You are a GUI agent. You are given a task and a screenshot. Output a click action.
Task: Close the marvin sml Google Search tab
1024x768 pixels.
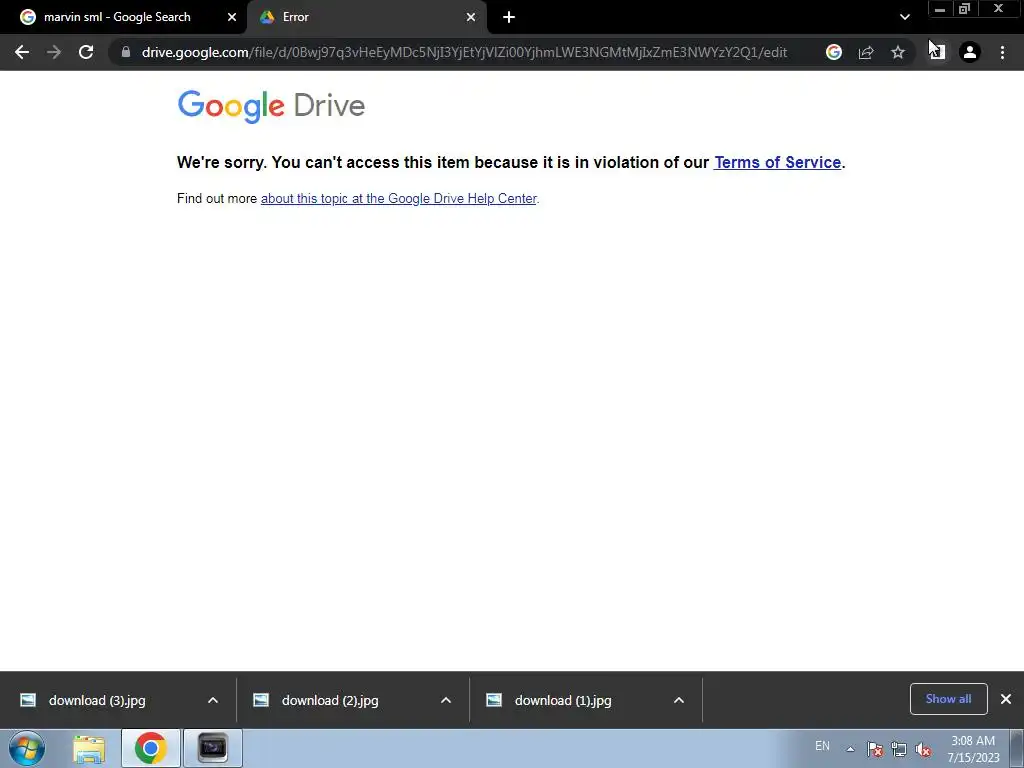click(232, 18)
